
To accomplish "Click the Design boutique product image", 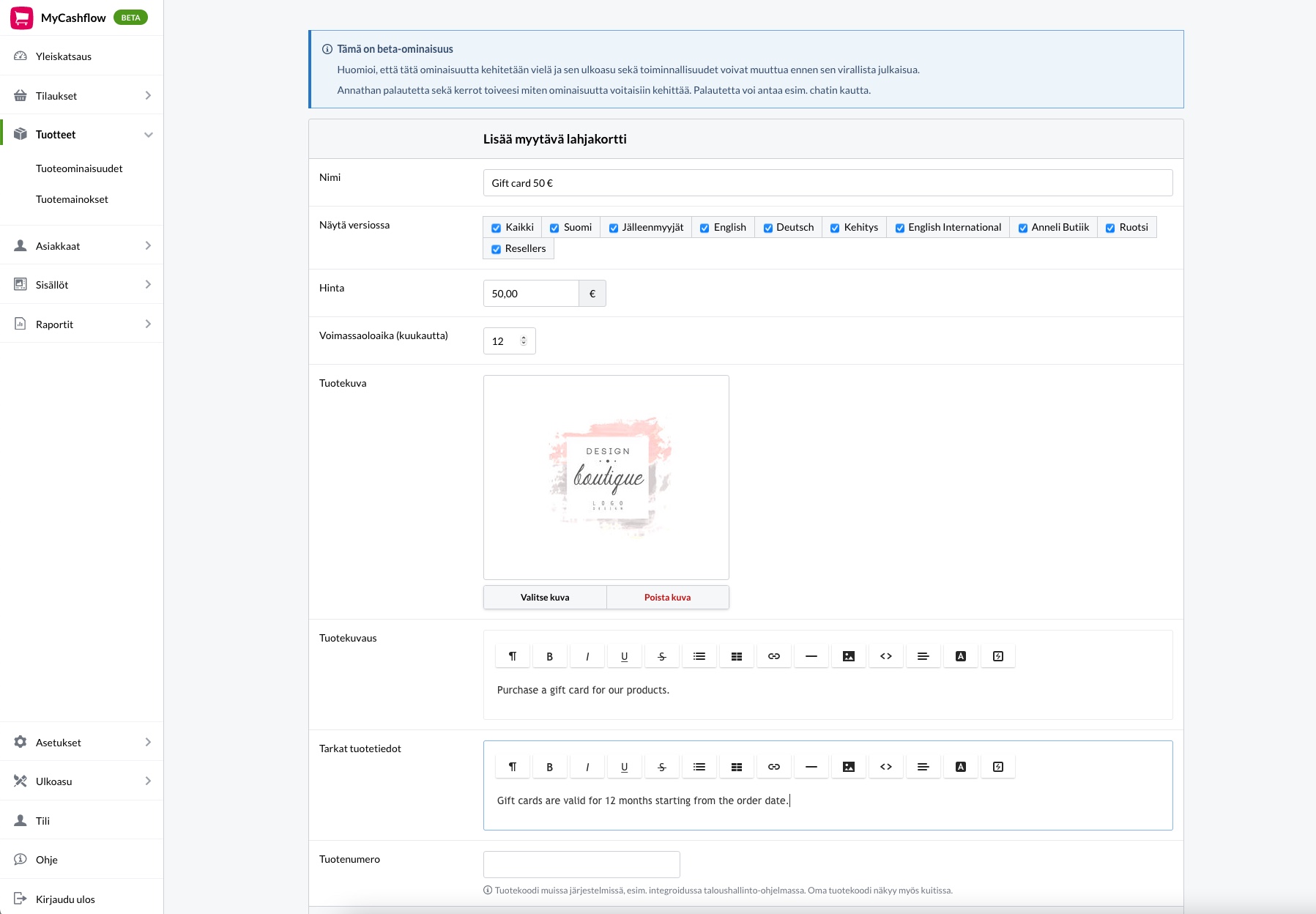I will tap(606, 478).
